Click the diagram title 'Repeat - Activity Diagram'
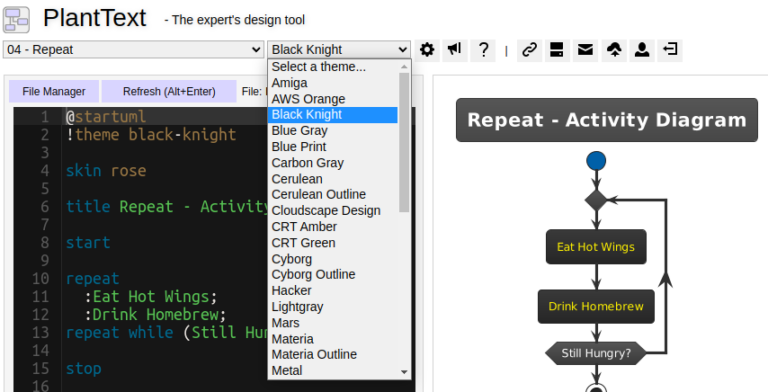The width and height of the screenshot is (768, 392). coord(607,120)
